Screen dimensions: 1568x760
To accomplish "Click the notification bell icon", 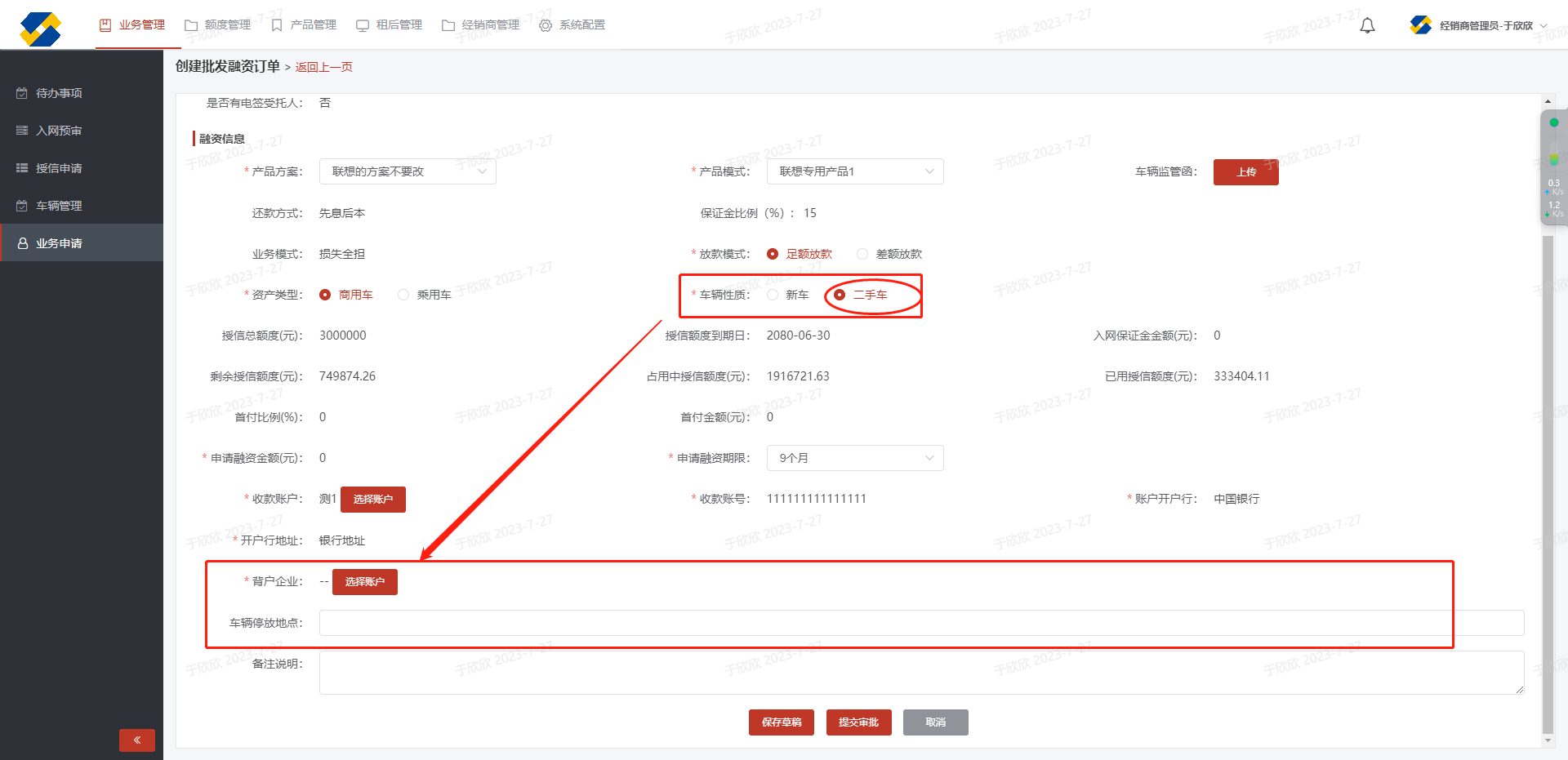I will pyautogui.click(x=1367, y=25).
